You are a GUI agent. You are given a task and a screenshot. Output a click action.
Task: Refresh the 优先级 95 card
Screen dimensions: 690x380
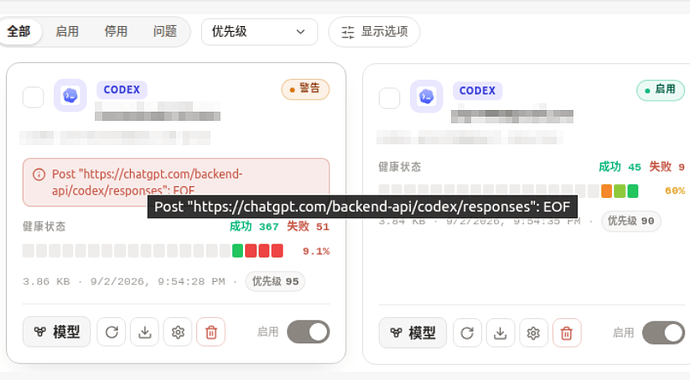(111, 332)
